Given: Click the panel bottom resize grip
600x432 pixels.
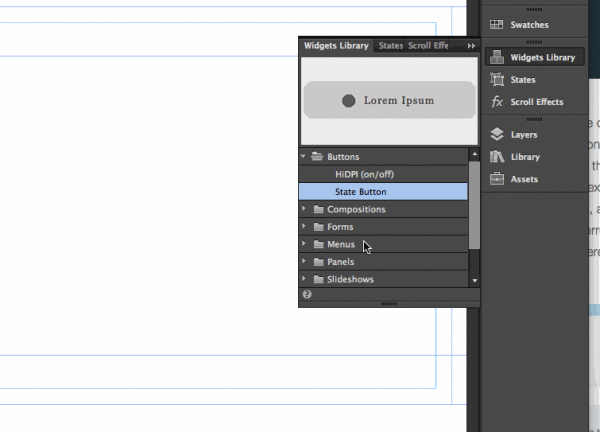Looking at the screenshot, I should tap(389, 304).
